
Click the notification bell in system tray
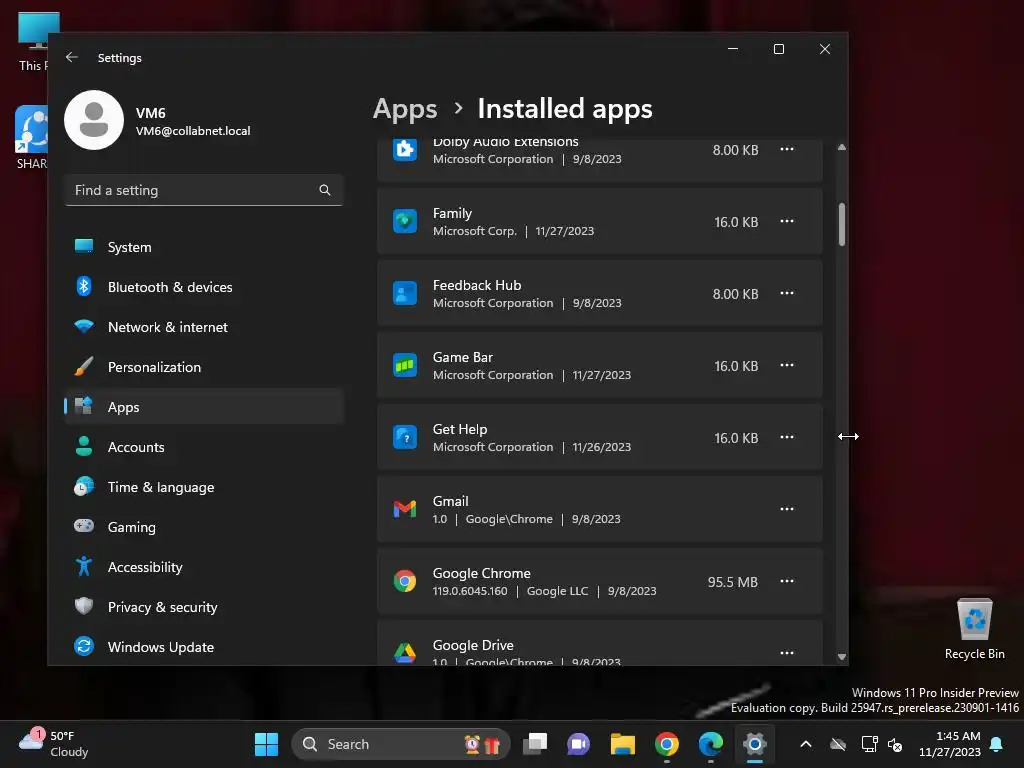pyautogui.click(x=997, y=744)
